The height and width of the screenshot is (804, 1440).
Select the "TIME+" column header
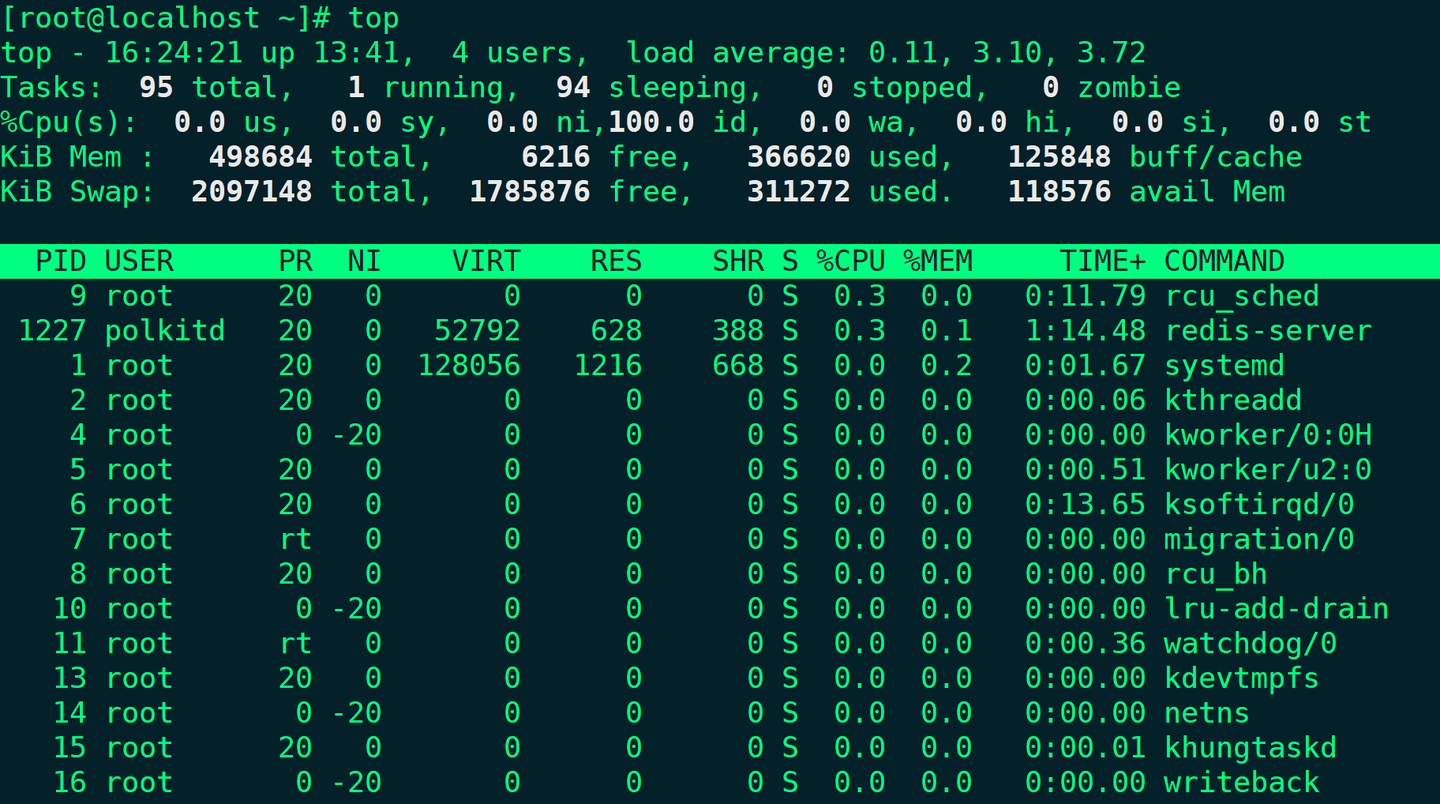1103,261
